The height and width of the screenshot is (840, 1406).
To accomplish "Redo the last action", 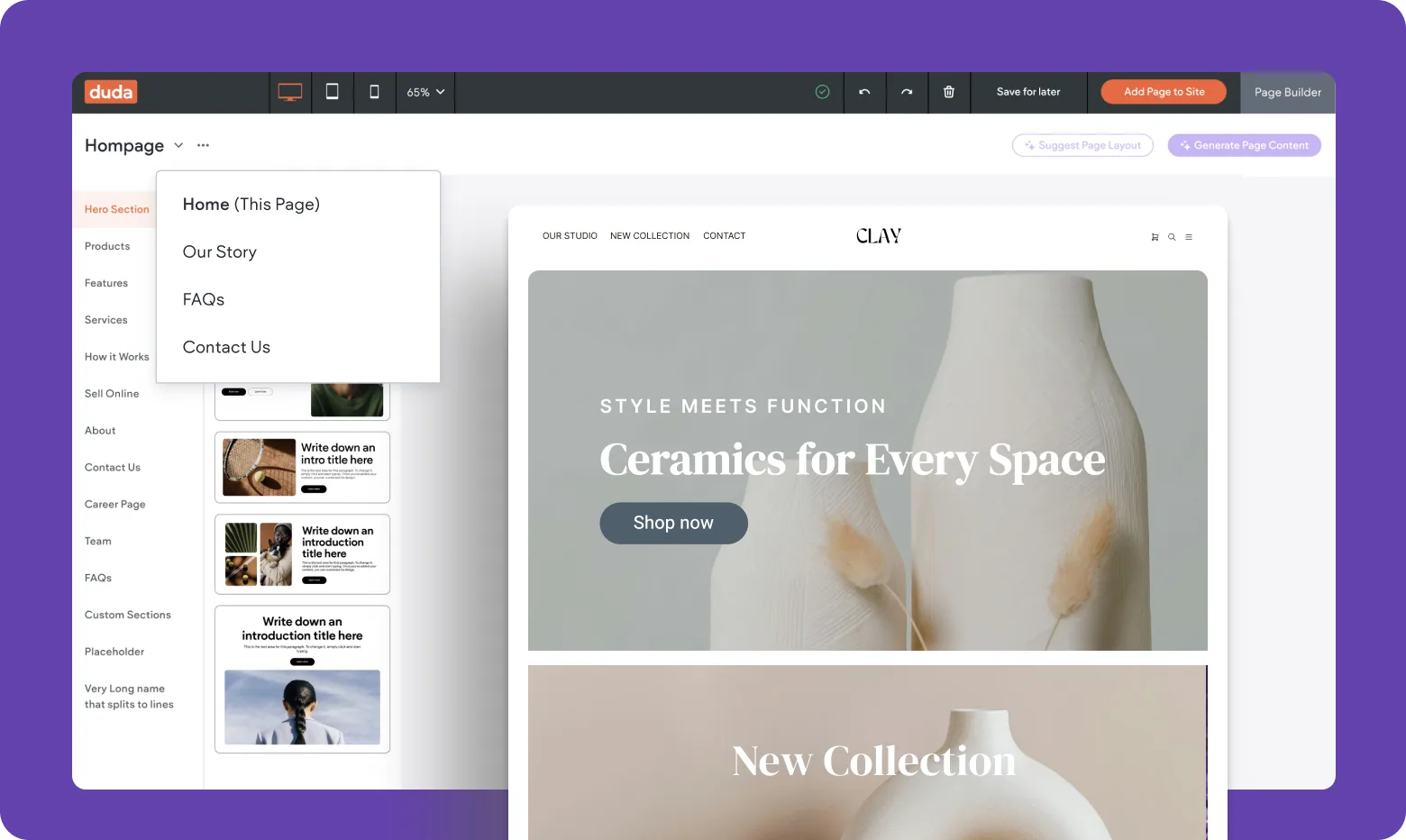I will tap(907, 92).
